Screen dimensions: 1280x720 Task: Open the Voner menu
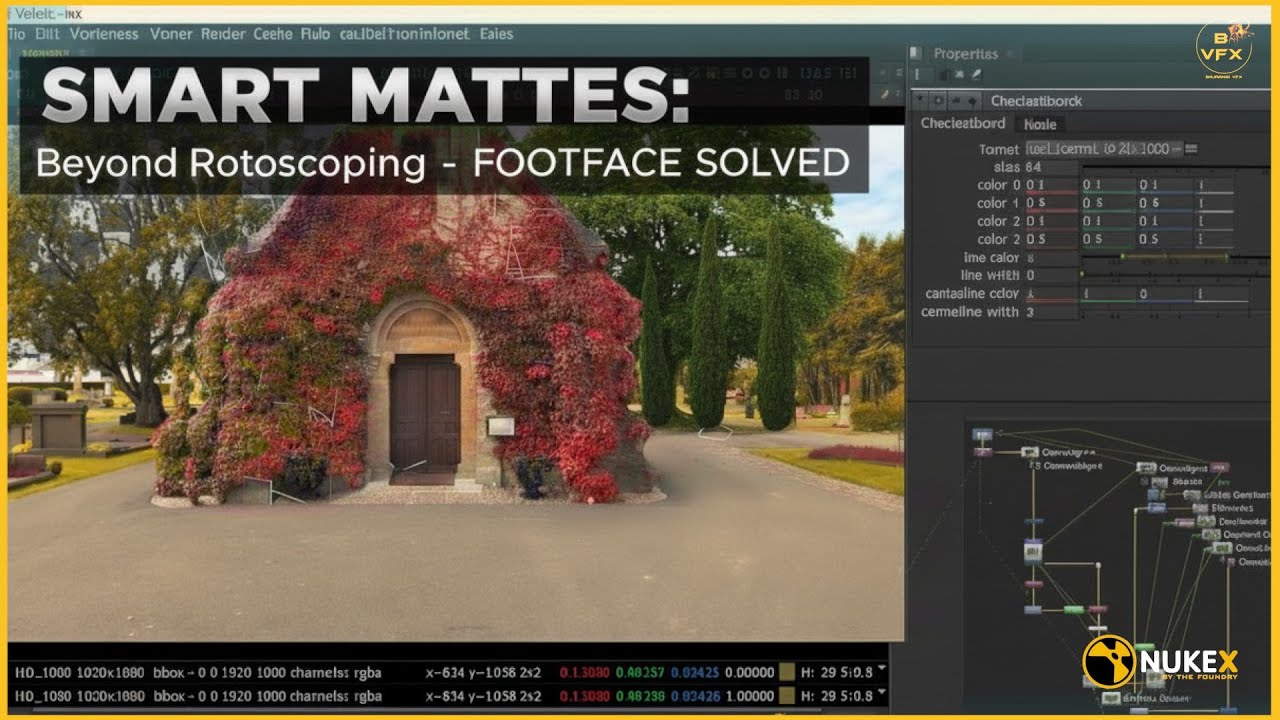[171, 34]
